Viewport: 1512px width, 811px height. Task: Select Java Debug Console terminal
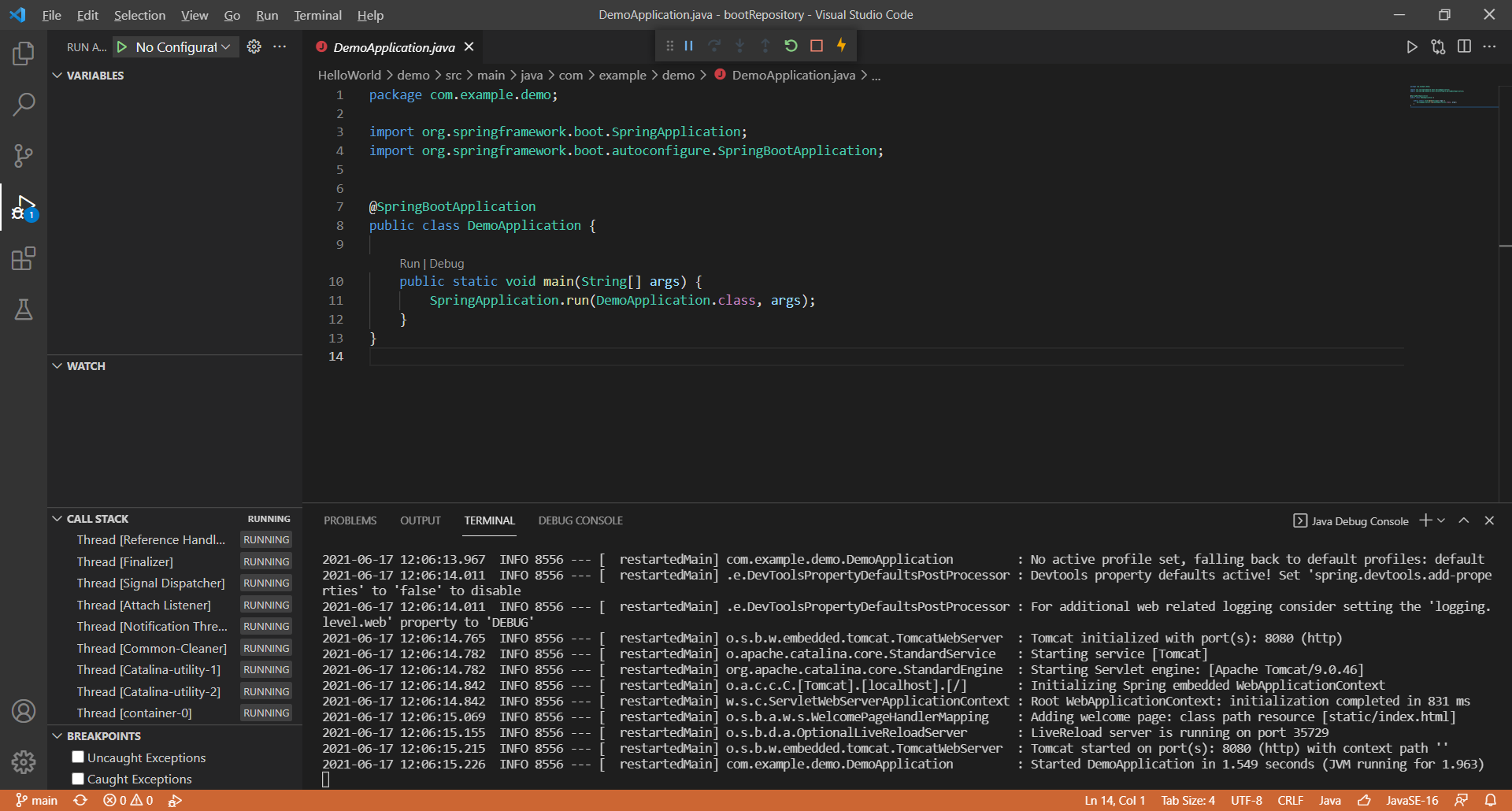click(1351, 521)
